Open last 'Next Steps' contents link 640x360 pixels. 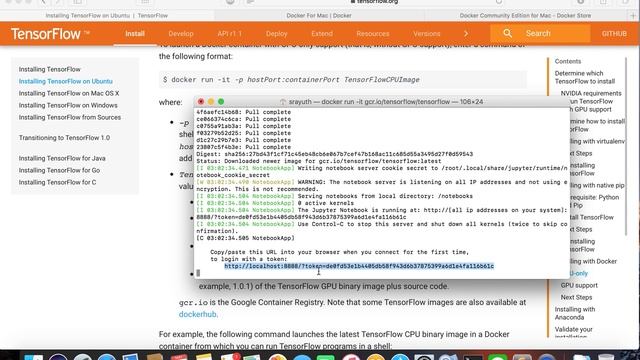[x=576, y=298]
